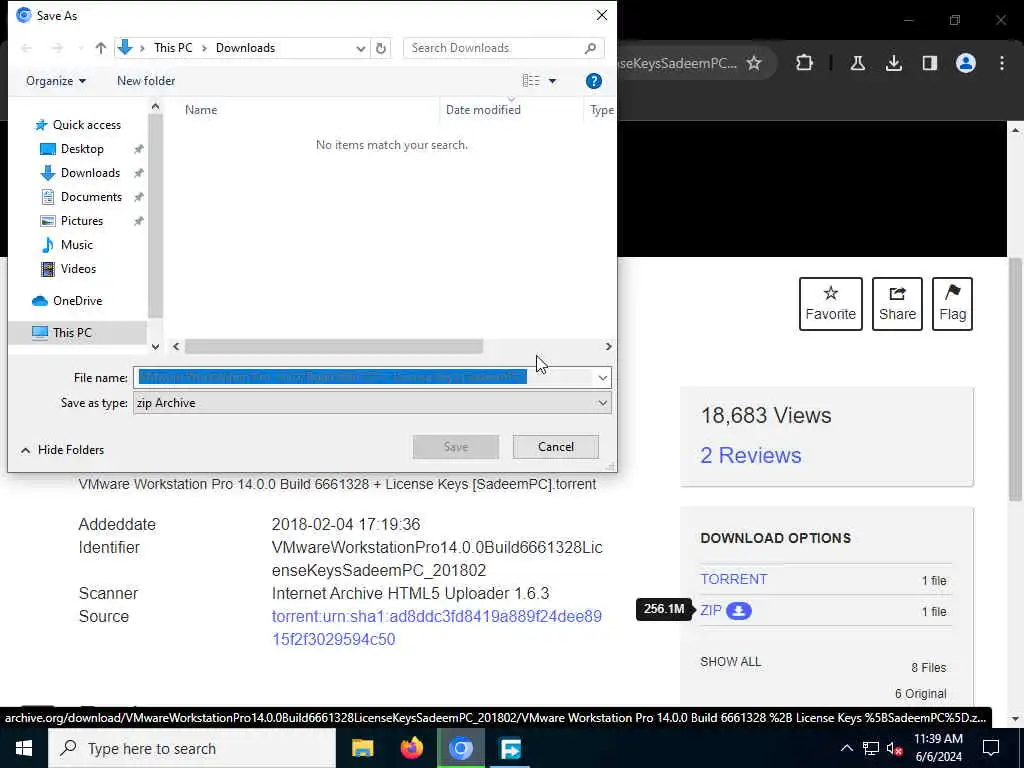Click Share button on archive page
Image resolution: width=1024 pixels, height=768 pixels.
click(x=897, y=304)
